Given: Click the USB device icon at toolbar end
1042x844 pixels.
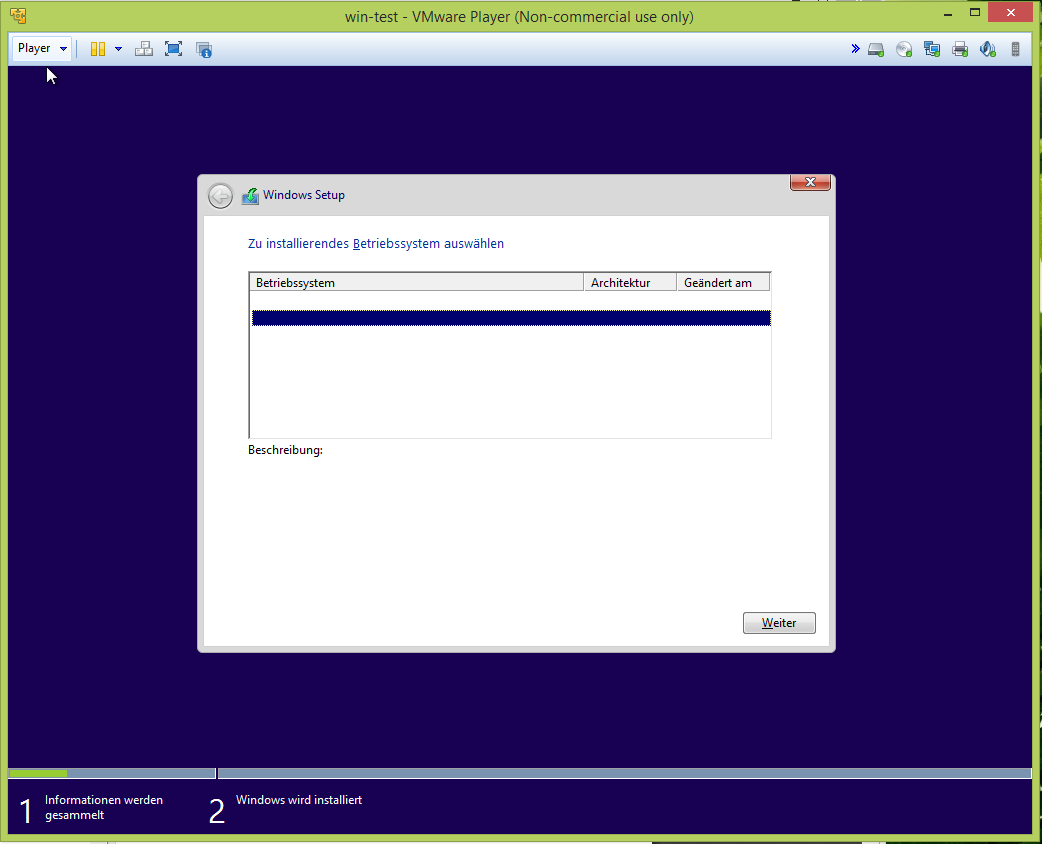Looking at the screenshot, I should [x=1015, y=49].
